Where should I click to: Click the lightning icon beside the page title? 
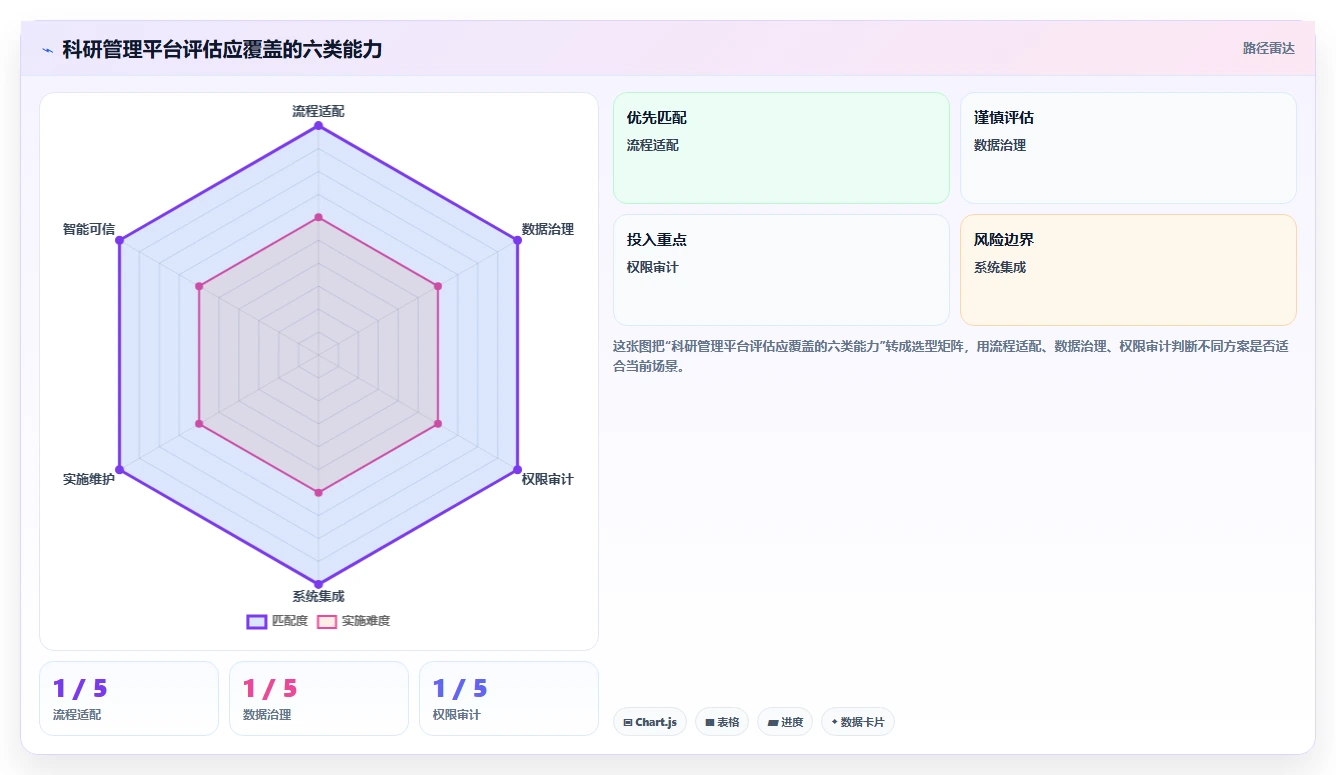pos(47,50)
